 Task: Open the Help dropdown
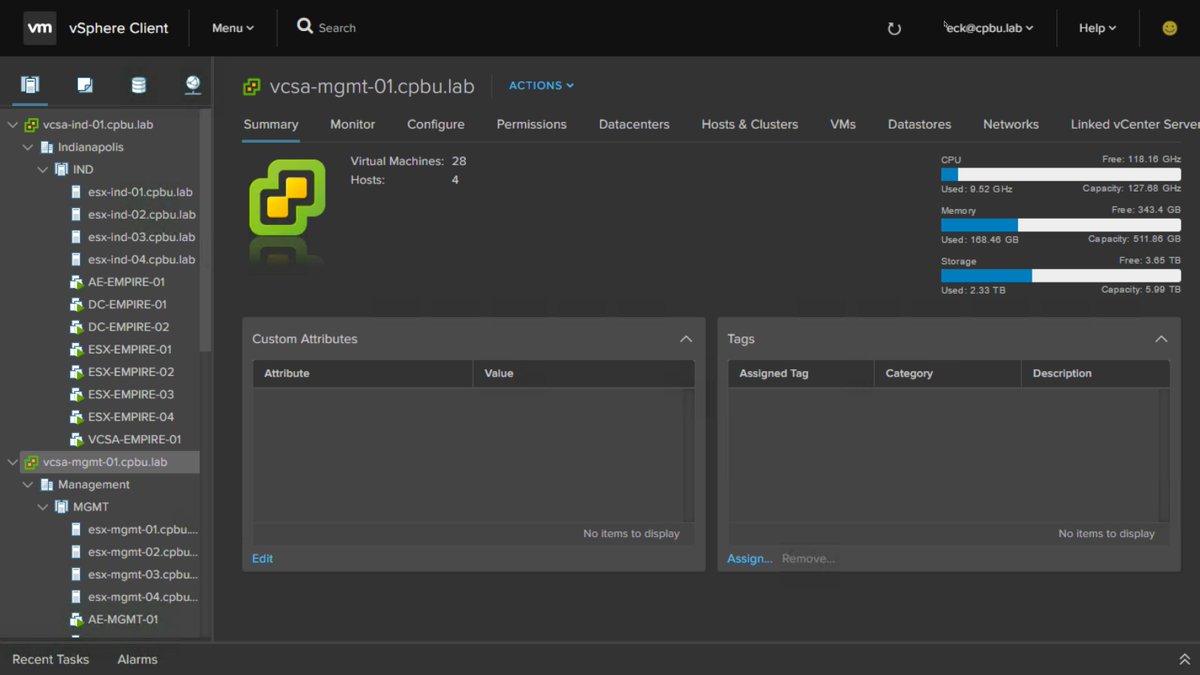[1097, 28]
